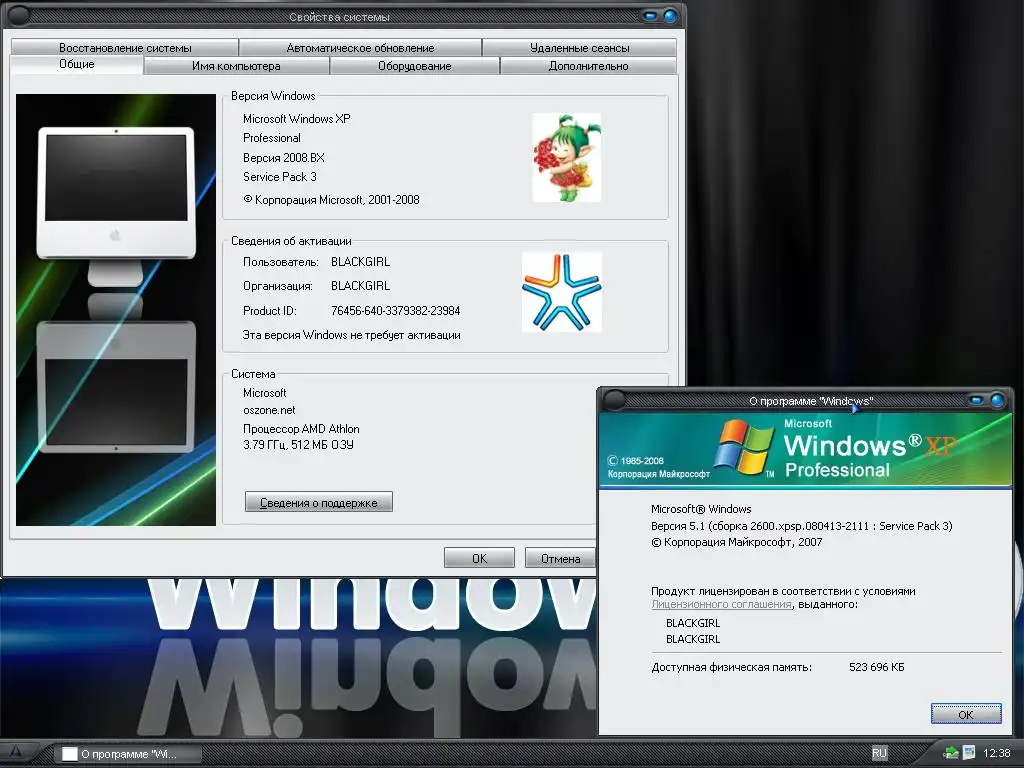This screenshot has width=1024, height=768.
Task: Click the Microsoft Windows XP text line
Action: [296, 119]
